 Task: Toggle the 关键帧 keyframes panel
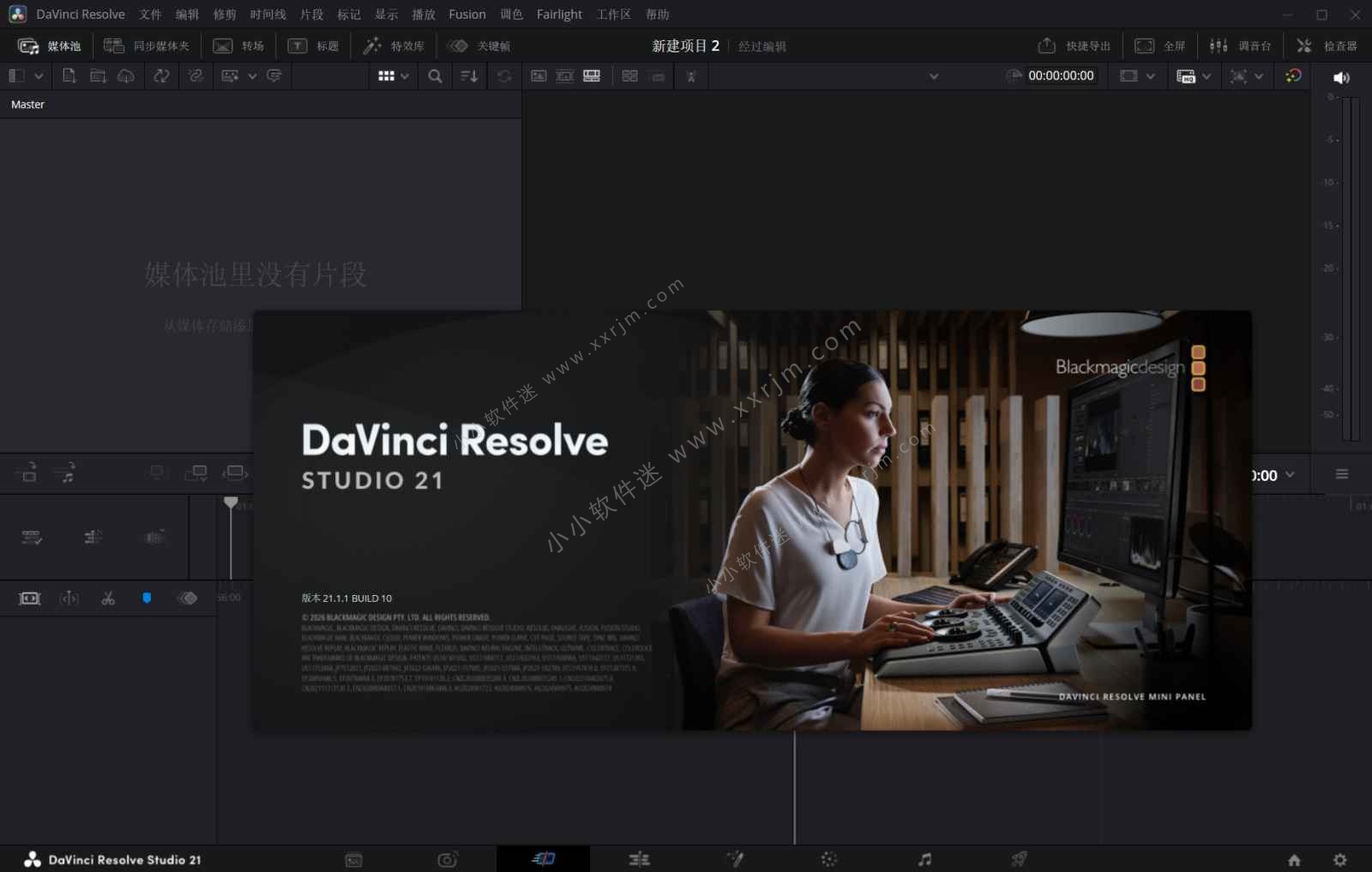479,46
